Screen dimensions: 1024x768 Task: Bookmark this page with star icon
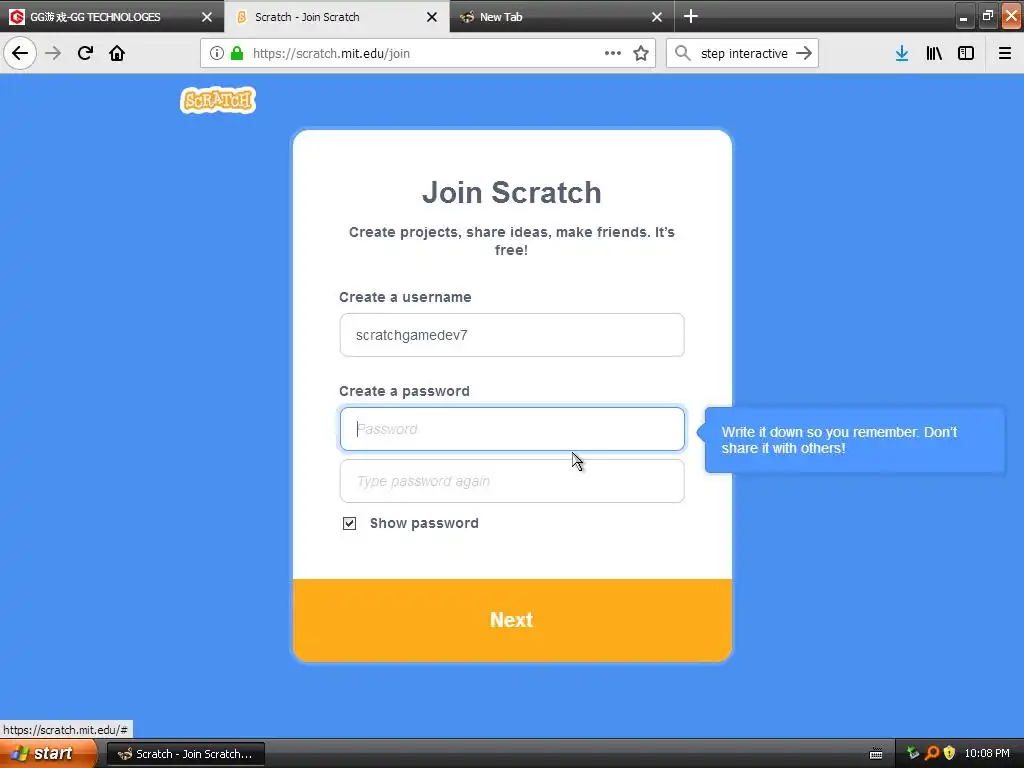point(641,53)
